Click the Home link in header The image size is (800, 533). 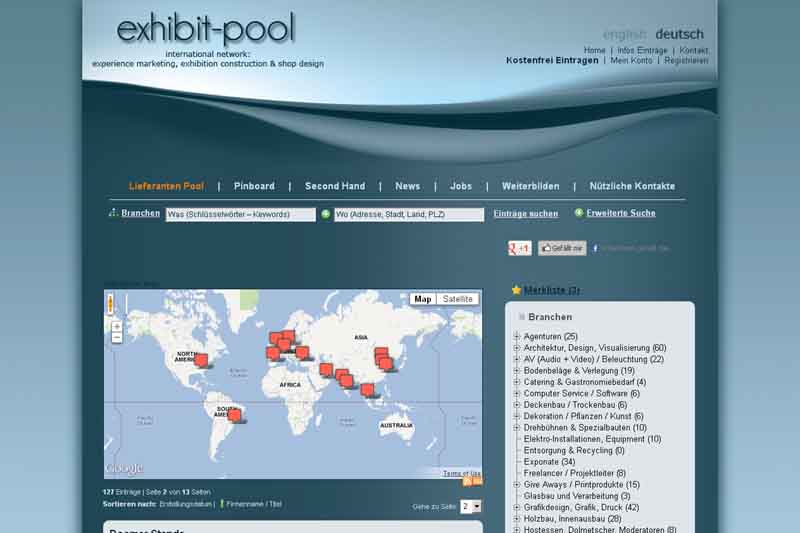point(594,50)
